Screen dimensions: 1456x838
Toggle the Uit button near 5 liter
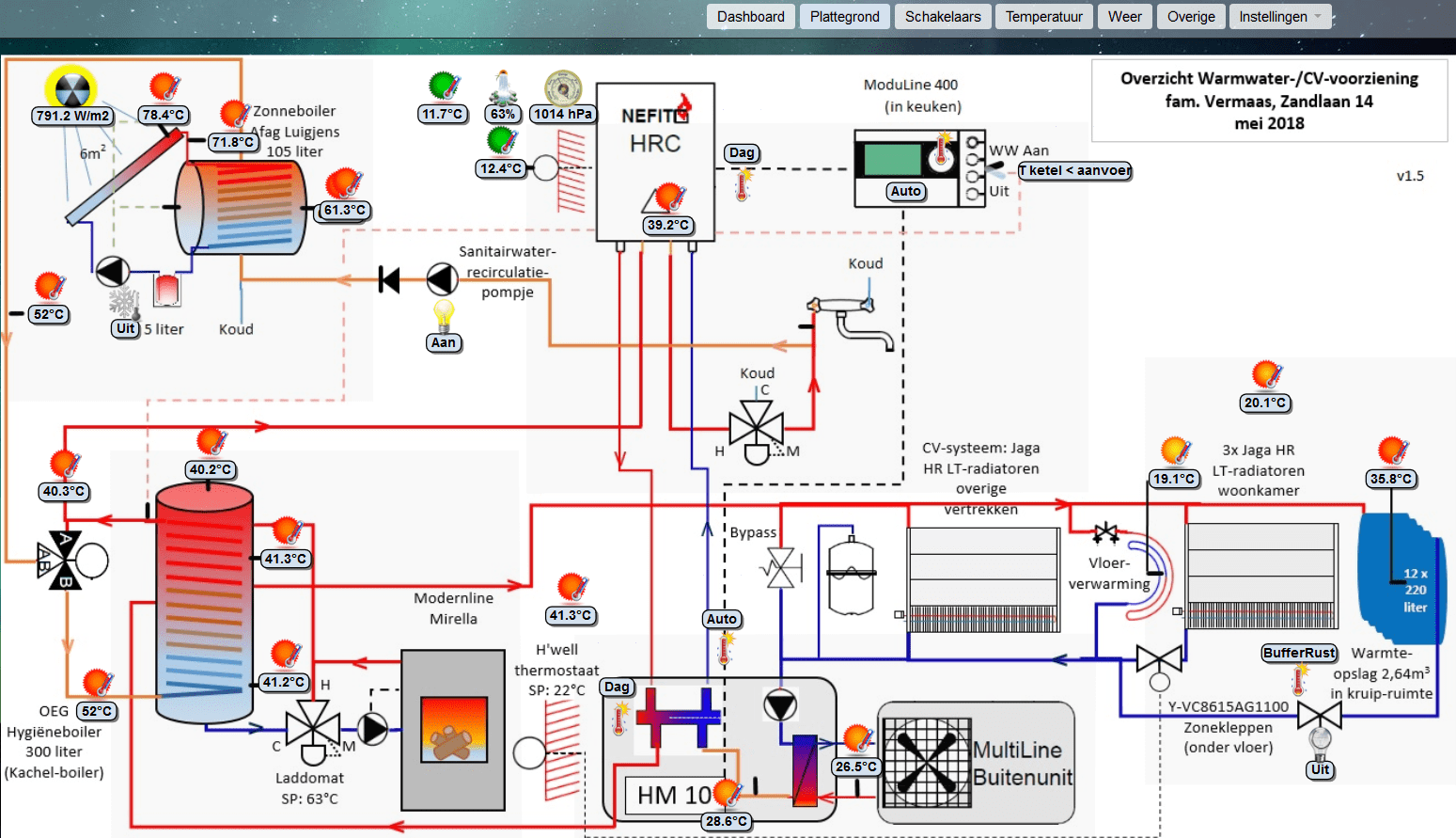[x=126, y=329]
